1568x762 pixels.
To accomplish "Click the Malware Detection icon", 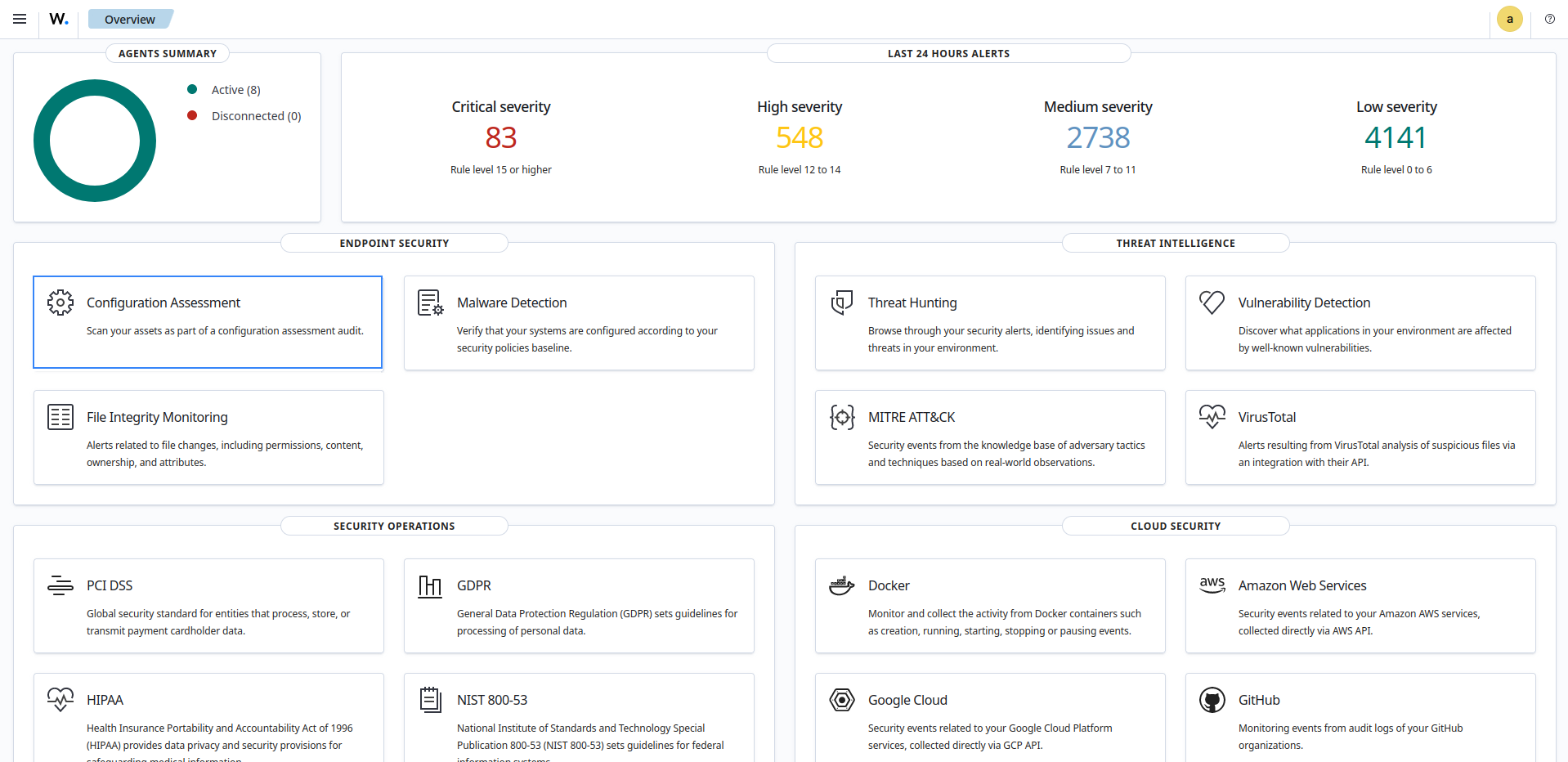I will [430, 303].
